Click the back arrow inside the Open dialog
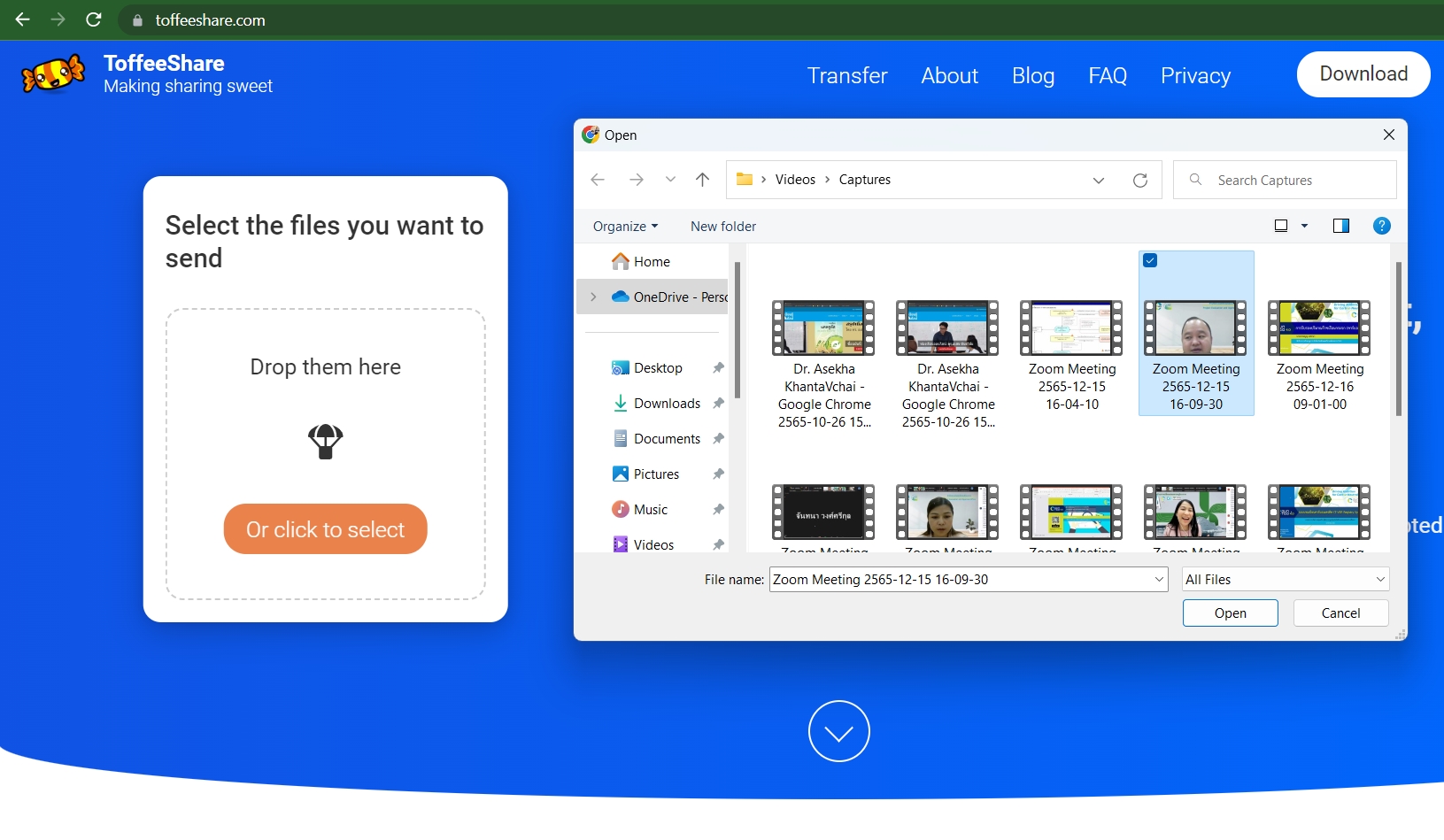The height and width of the screenshot is (840, 1444). click(598, 180)
